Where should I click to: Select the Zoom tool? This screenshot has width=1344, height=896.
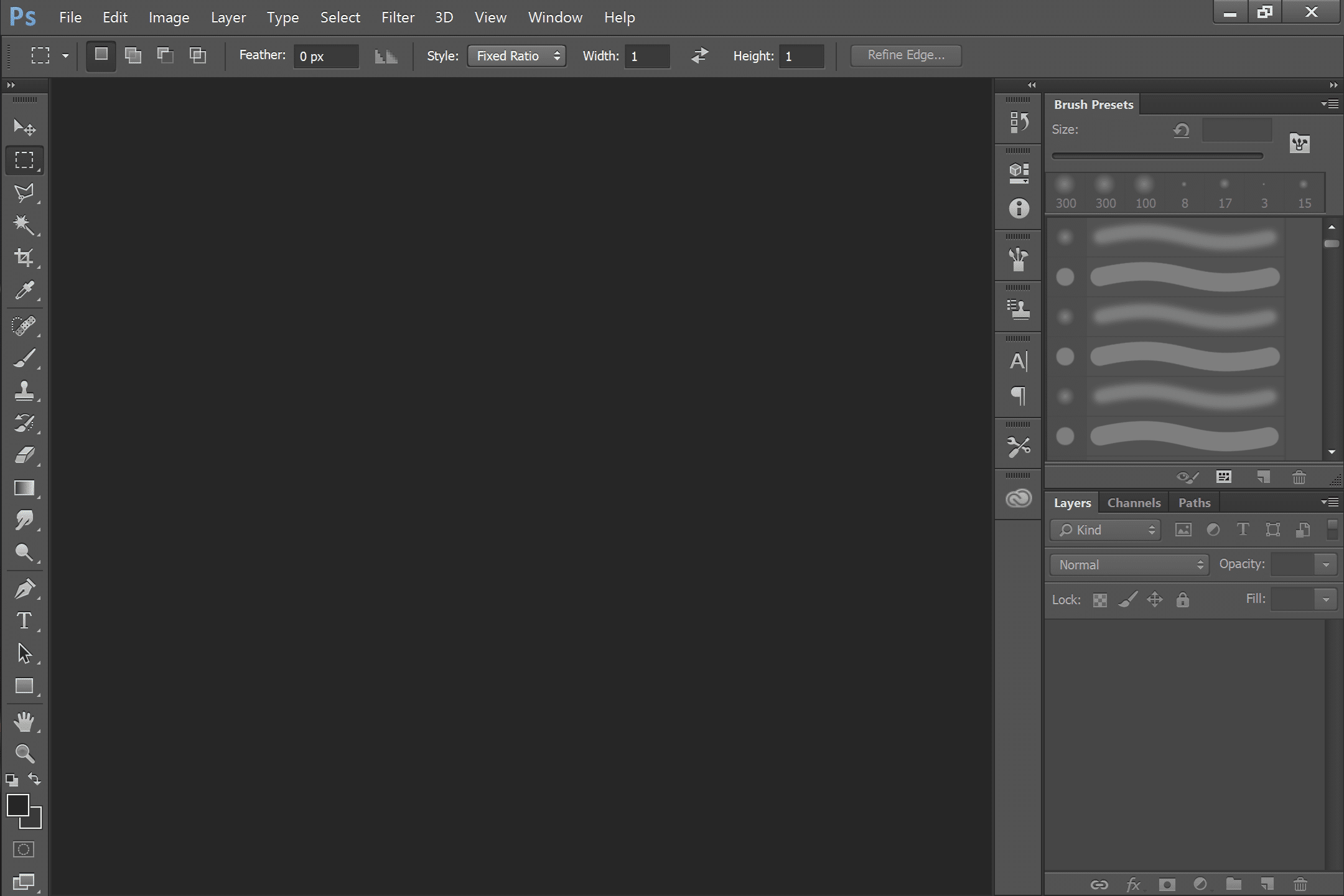point(24,754)
